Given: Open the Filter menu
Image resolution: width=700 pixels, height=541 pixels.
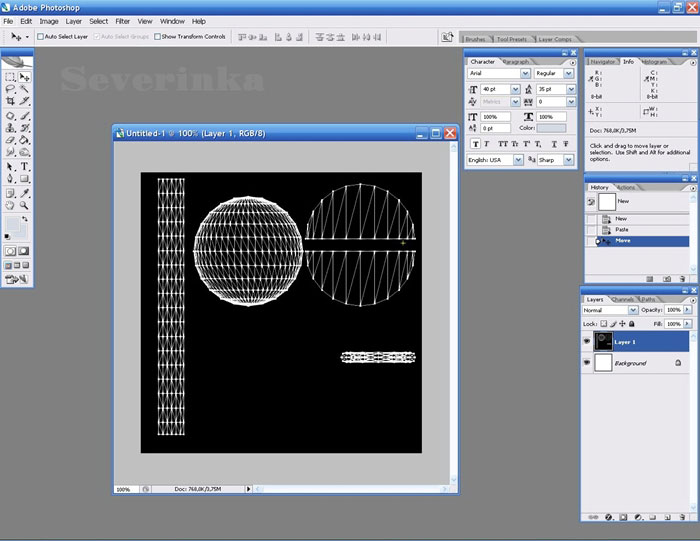Looking at the screenshot, I should tap(122, 21).
